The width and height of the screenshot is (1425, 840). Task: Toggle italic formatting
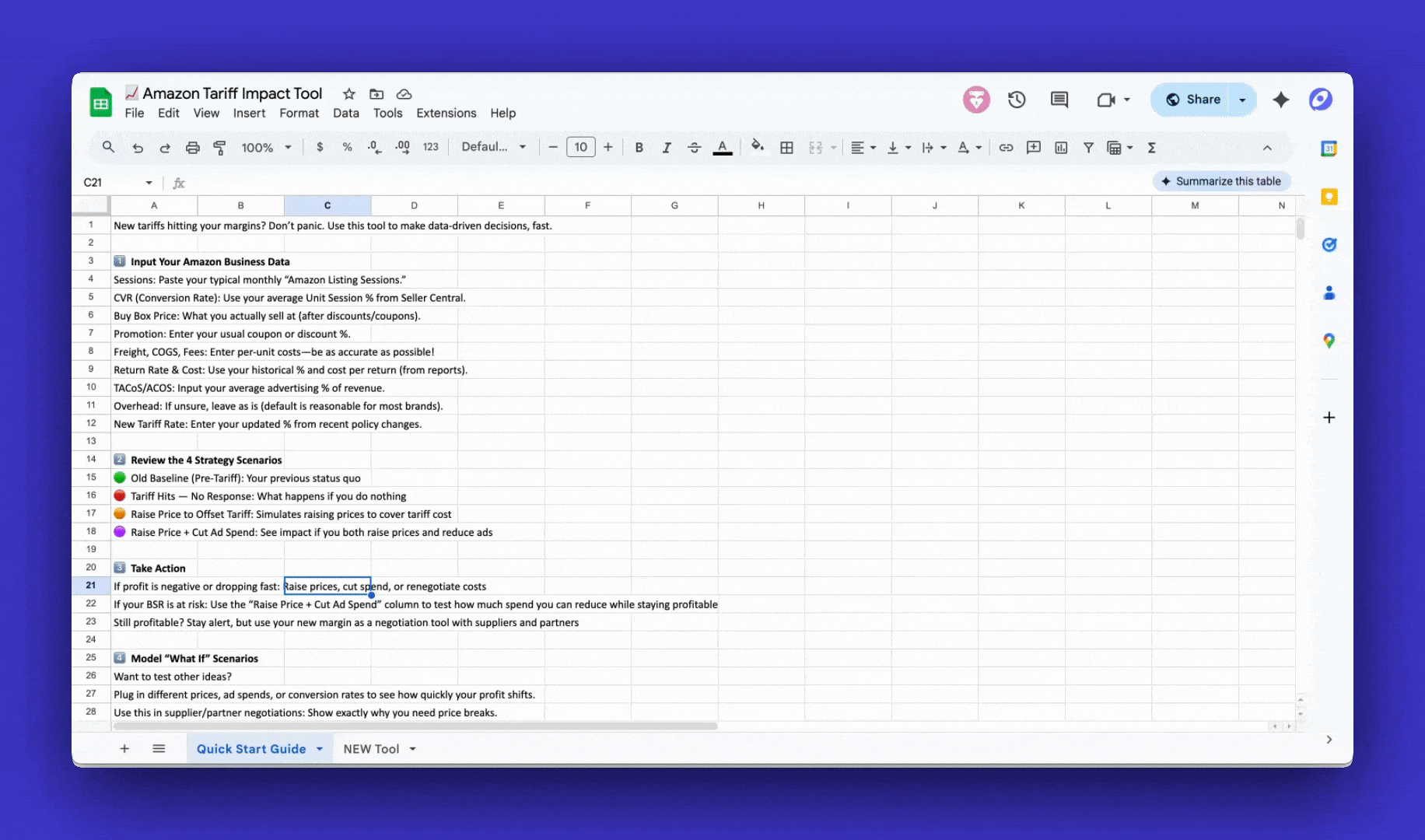coord(667,148)
